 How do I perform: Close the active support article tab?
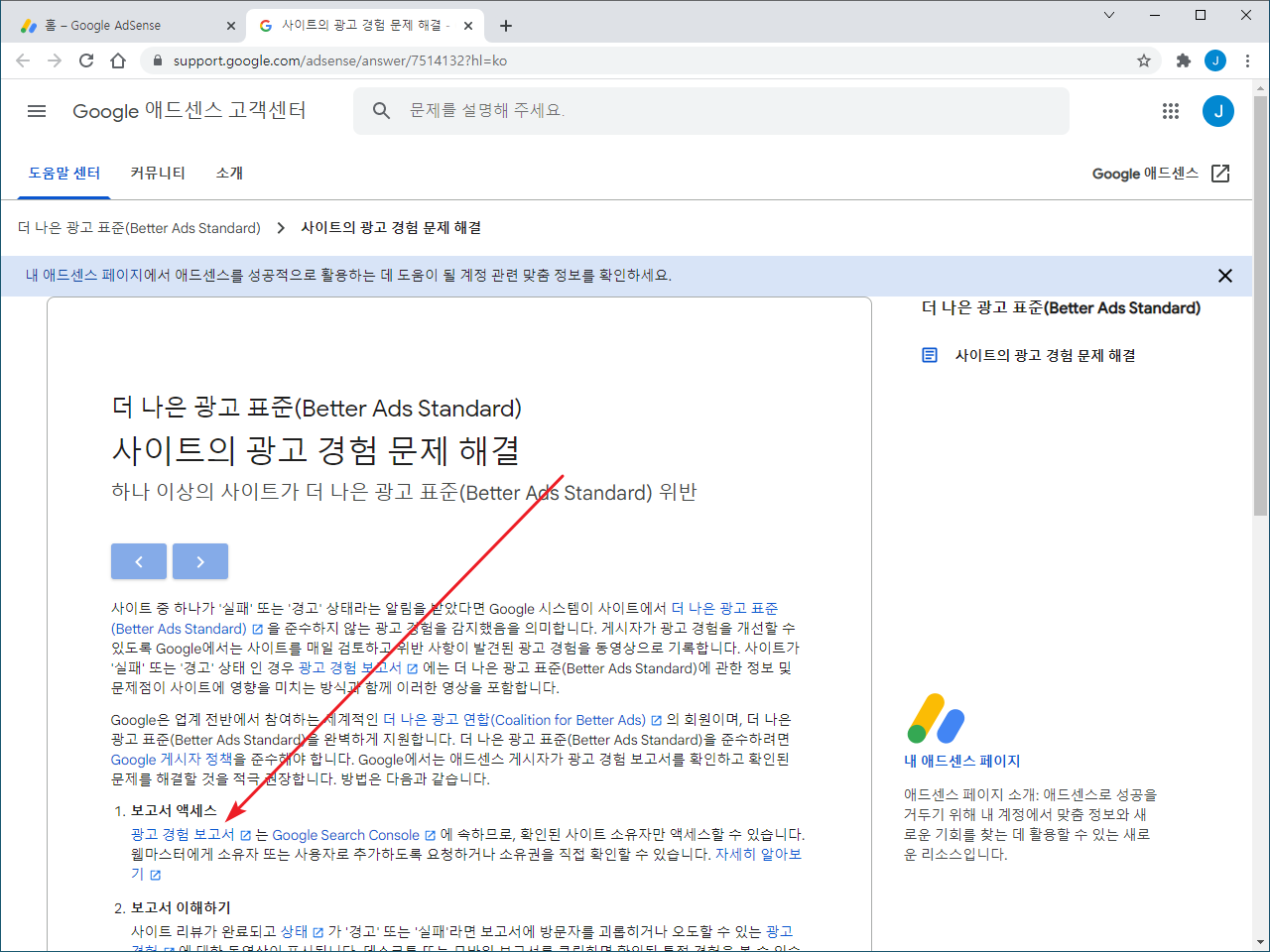point(469,26)
